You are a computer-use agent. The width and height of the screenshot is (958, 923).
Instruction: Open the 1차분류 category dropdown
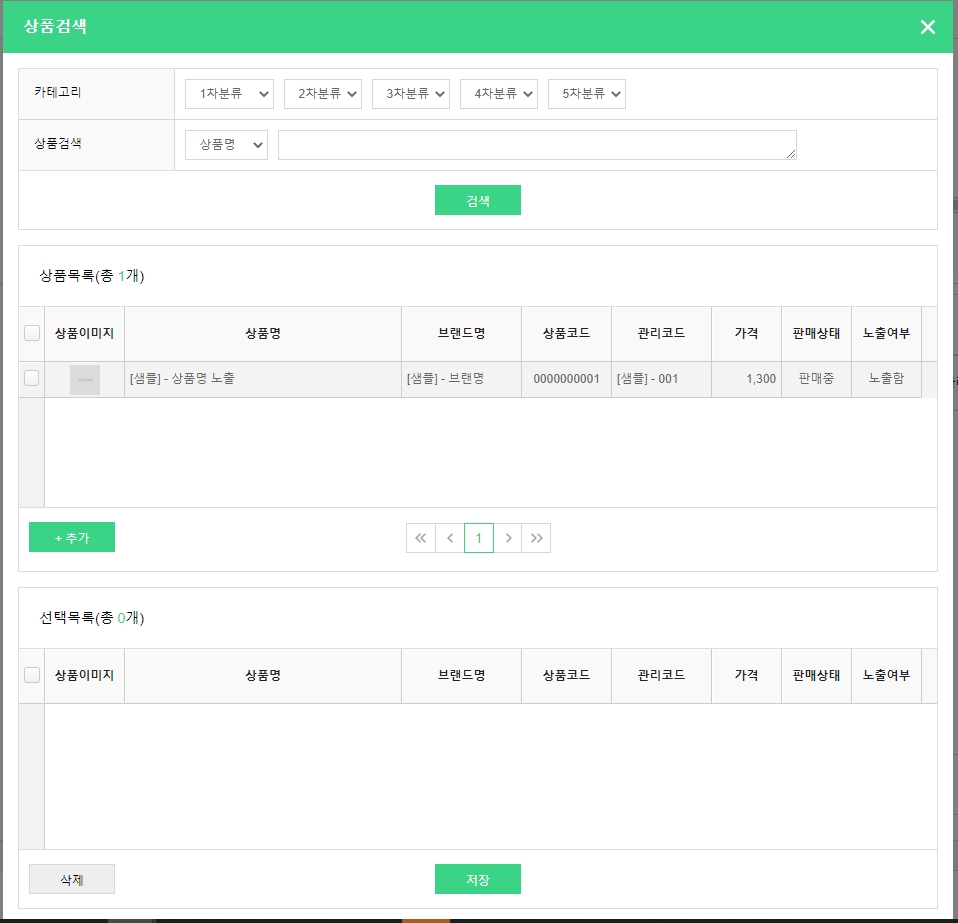pyautogui.click(x=229, y=94)
